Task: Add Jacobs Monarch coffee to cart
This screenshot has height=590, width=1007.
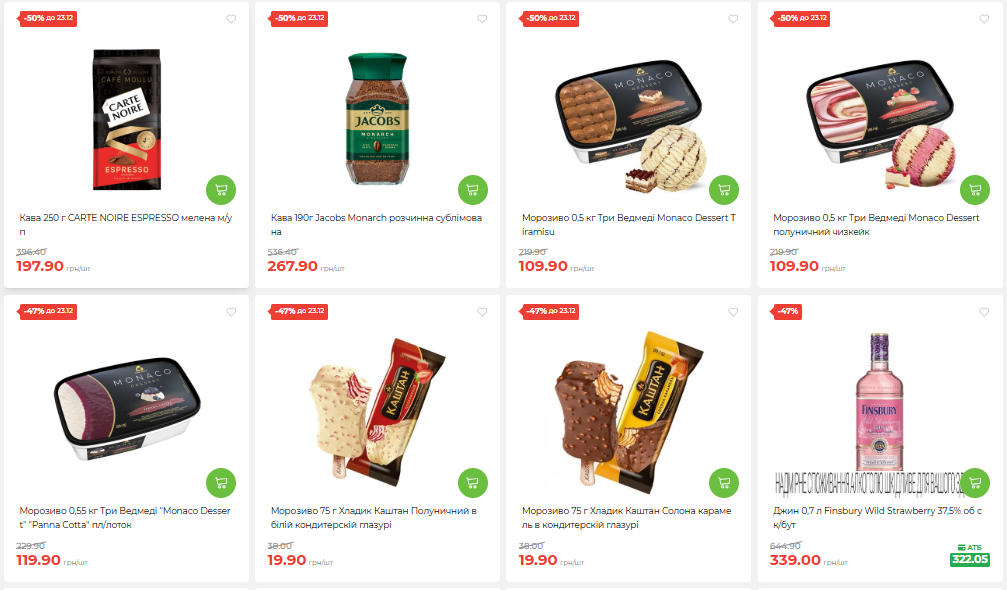Action: tap(473, 190)
